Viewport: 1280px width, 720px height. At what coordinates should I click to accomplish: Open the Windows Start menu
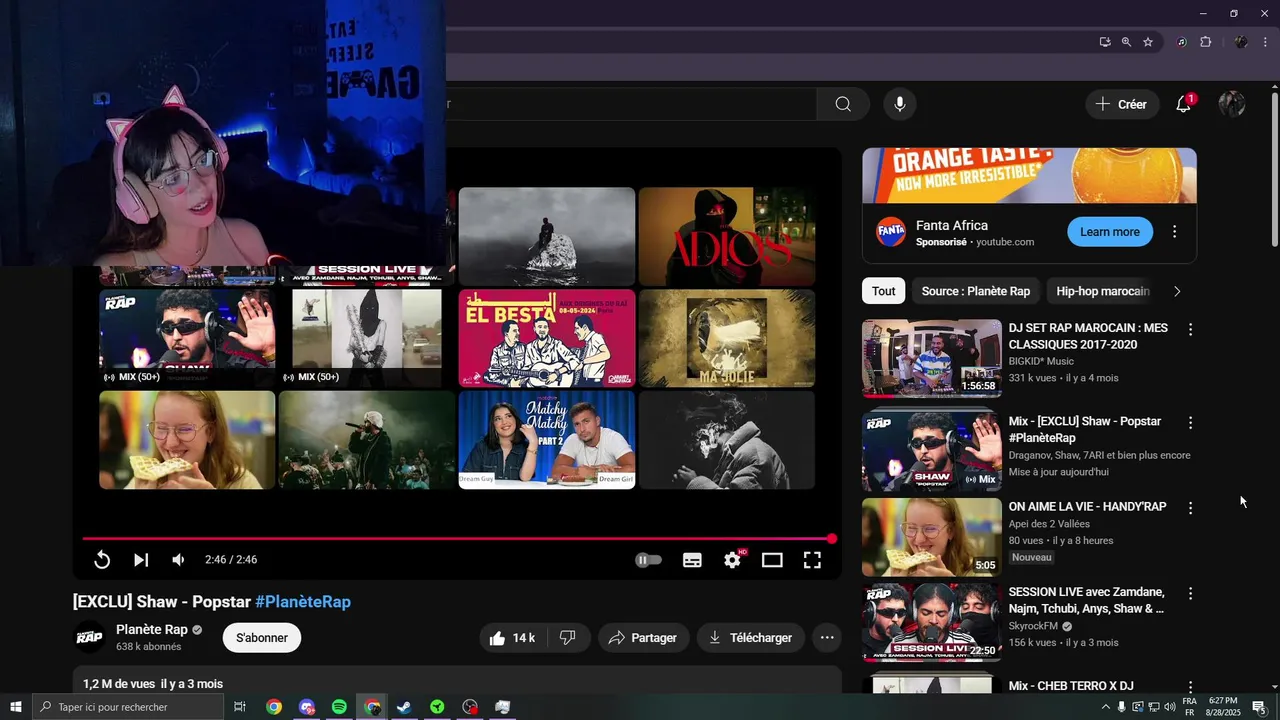pos(15,707)
